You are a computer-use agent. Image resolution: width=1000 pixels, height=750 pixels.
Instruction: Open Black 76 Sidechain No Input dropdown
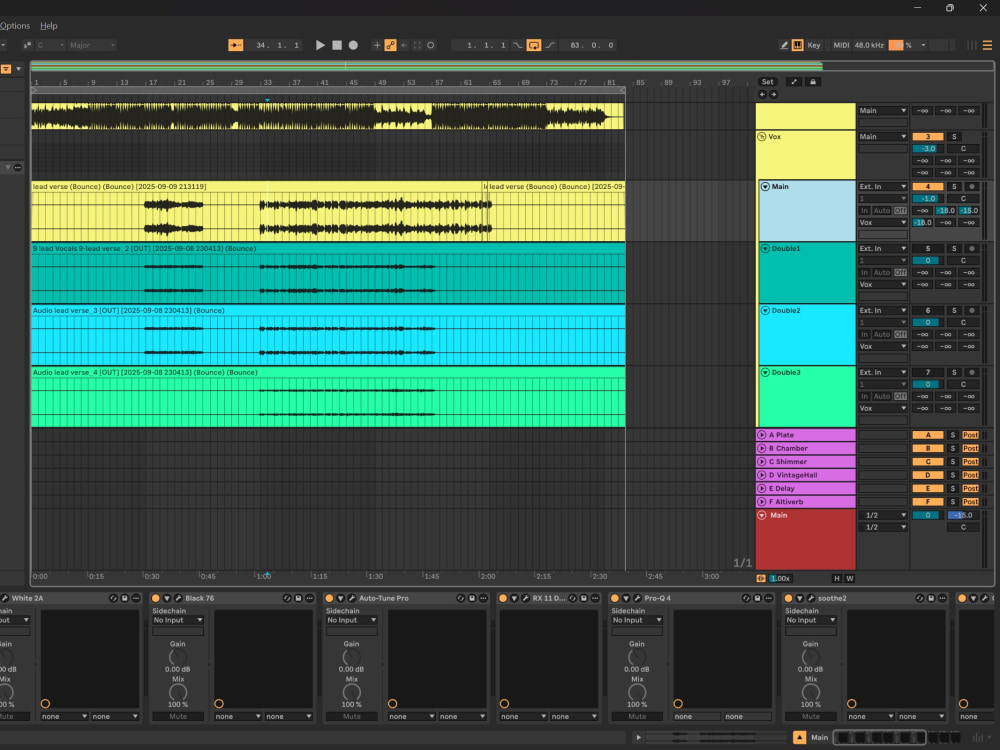coord(178,620)
